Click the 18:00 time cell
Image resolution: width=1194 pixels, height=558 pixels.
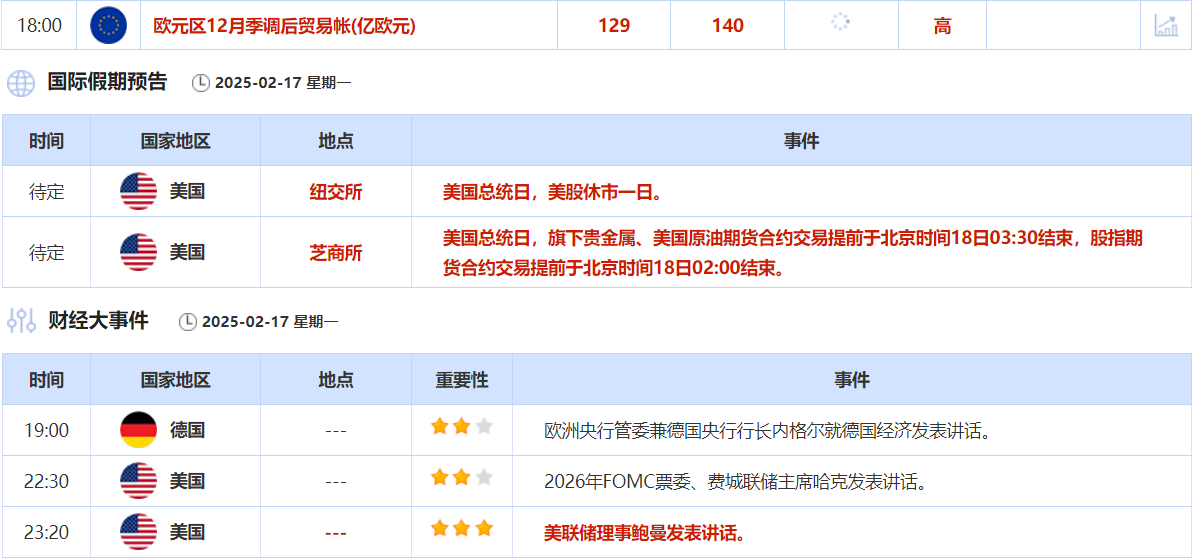(x=39, y=26)
